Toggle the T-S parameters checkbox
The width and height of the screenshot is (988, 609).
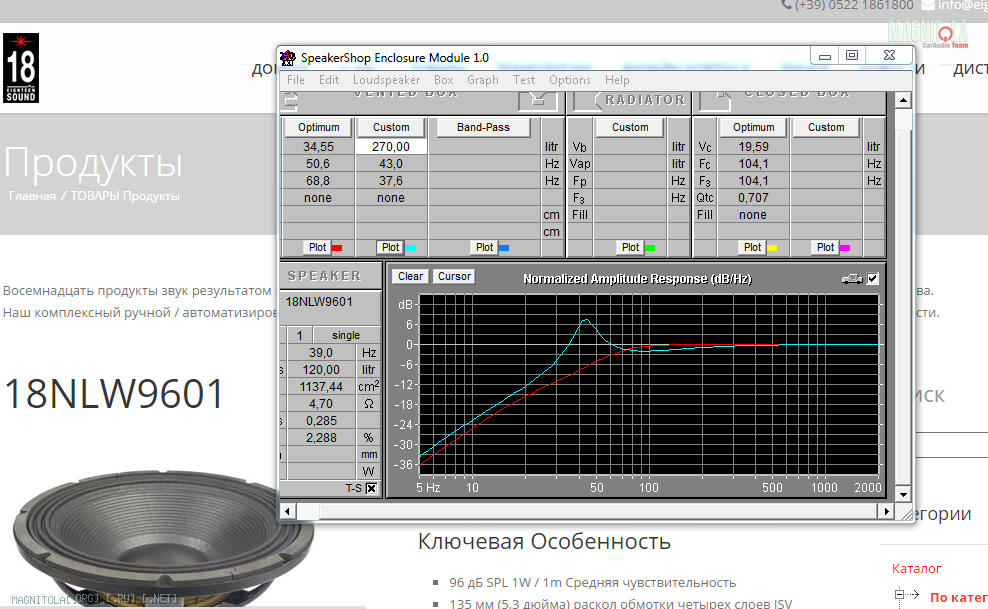[x=372, y=488]
